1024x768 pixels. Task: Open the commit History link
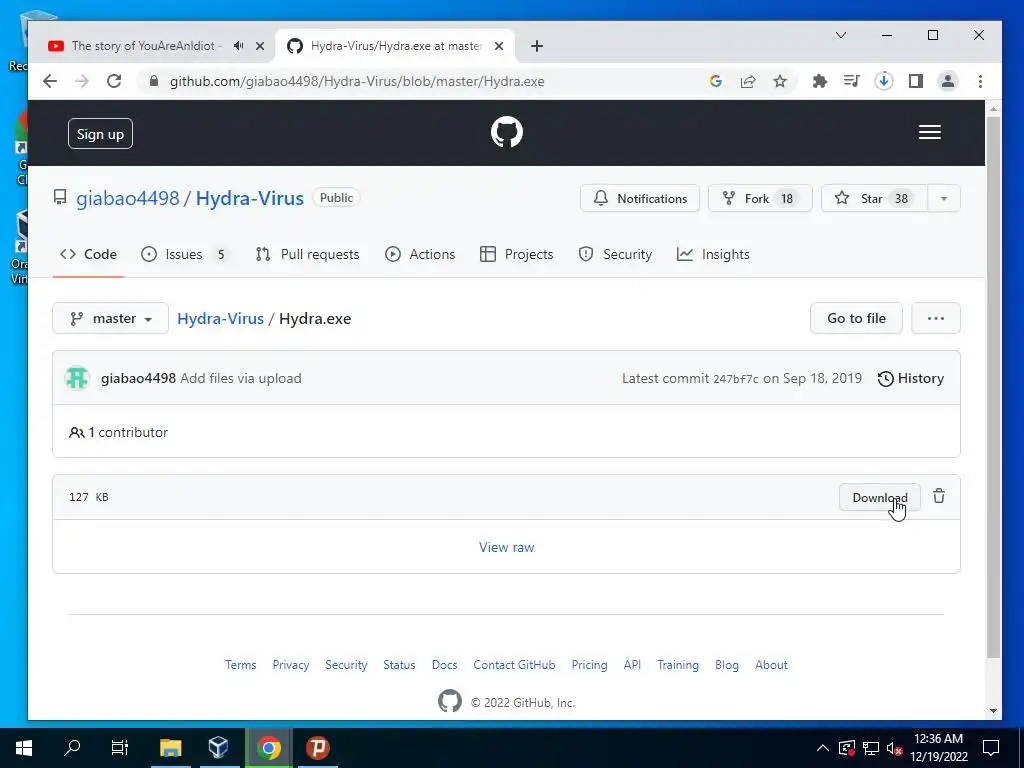(x=911, y=378)
